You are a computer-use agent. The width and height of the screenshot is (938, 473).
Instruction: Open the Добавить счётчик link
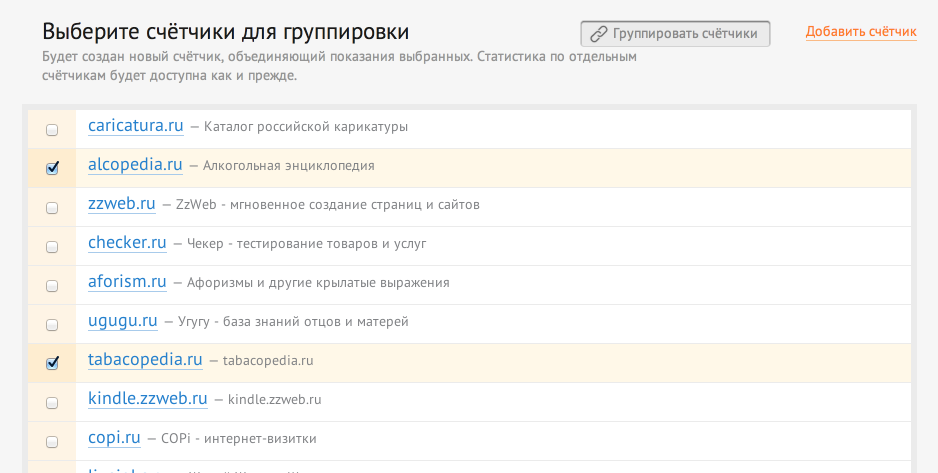click(861, 32)
